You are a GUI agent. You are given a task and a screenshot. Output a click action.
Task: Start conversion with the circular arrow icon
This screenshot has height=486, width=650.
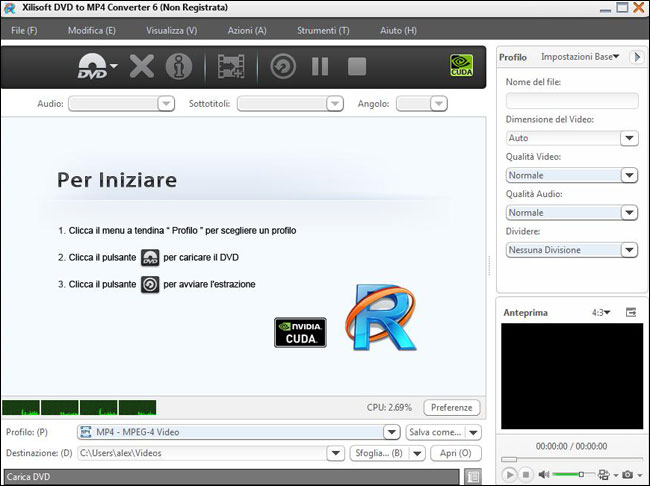[283, 66]
